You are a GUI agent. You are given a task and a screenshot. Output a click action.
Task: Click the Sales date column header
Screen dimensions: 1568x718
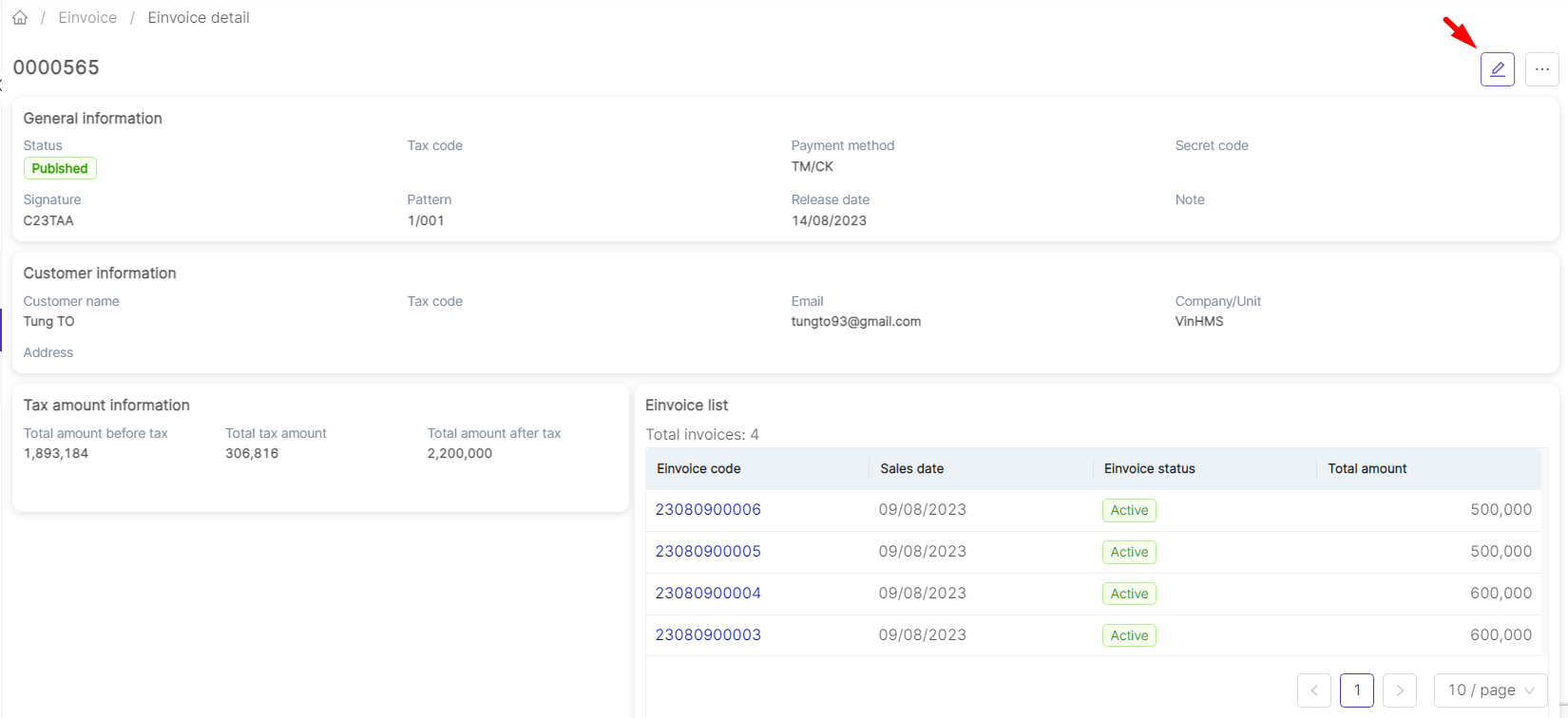(x=911, y=469)
